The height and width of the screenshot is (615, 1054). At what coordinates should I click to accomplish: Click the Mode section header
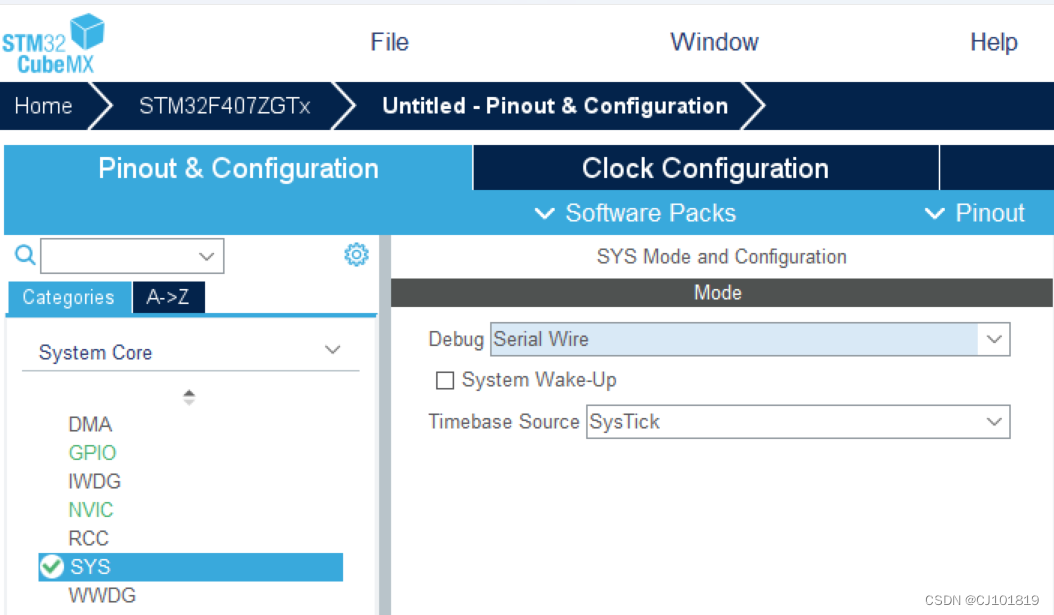[x=721, y=292]
